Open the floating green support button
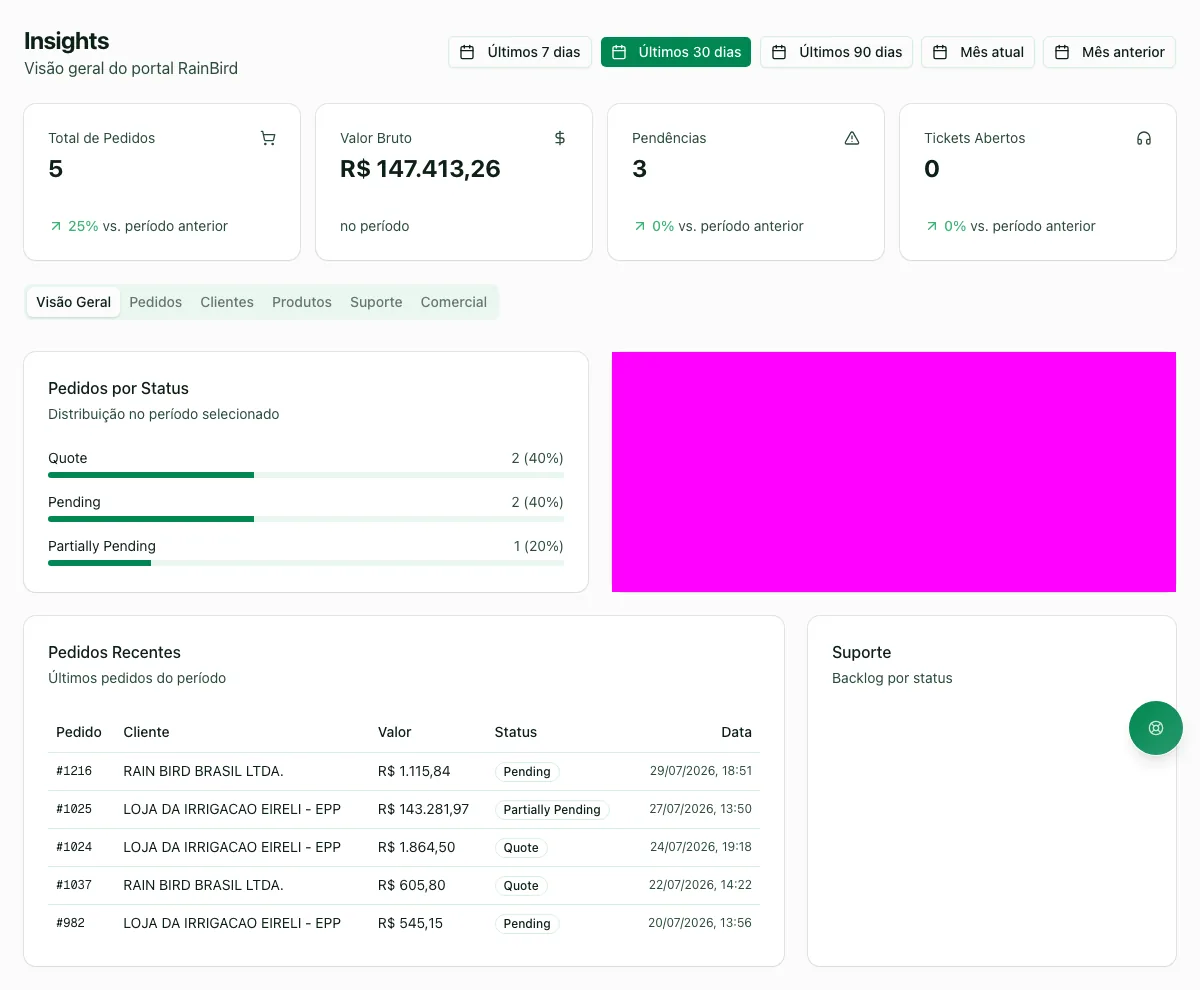 tap(1156, 727)
